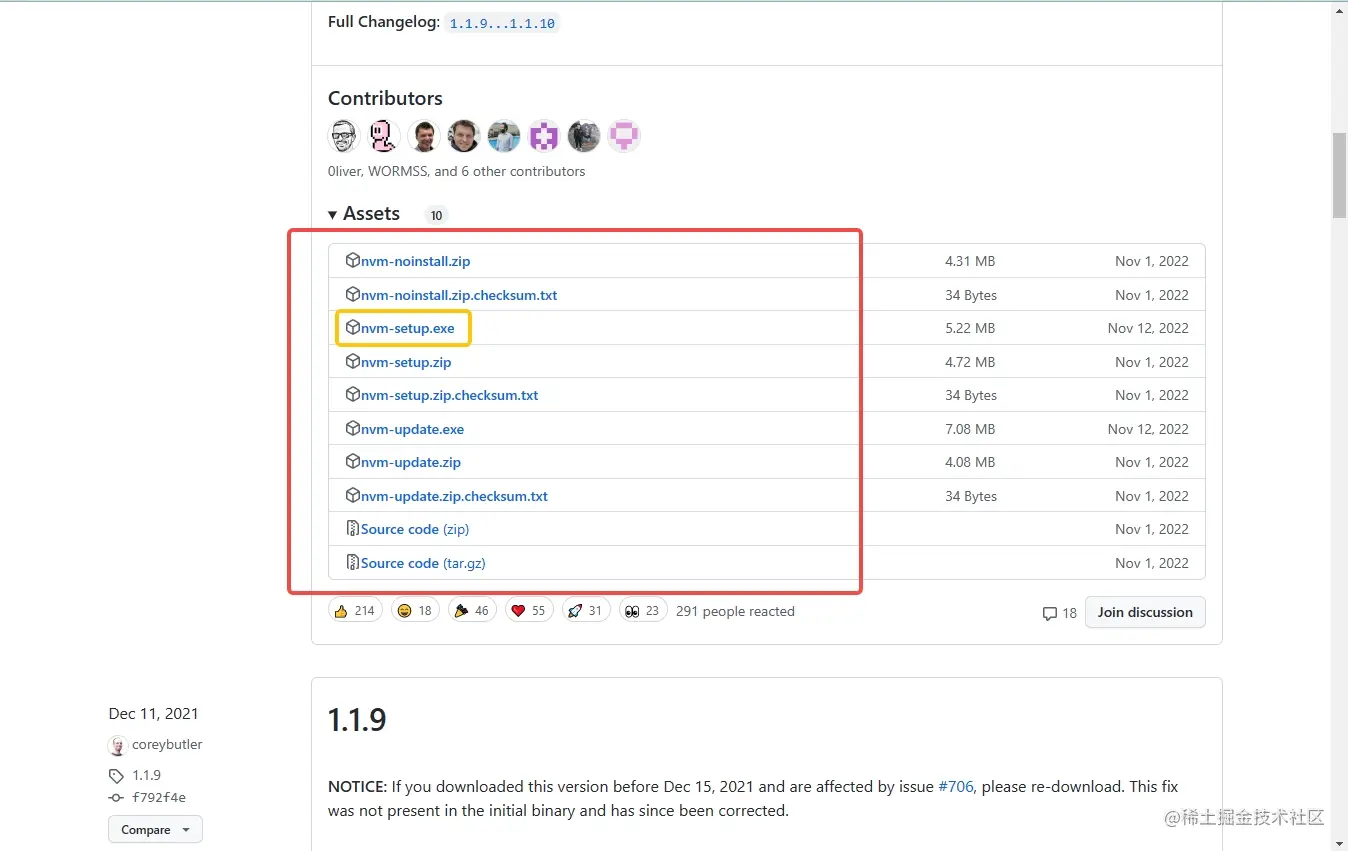React with heart emoji (55)
This screenshot has height=851, width=1348.
coord(529,611)
